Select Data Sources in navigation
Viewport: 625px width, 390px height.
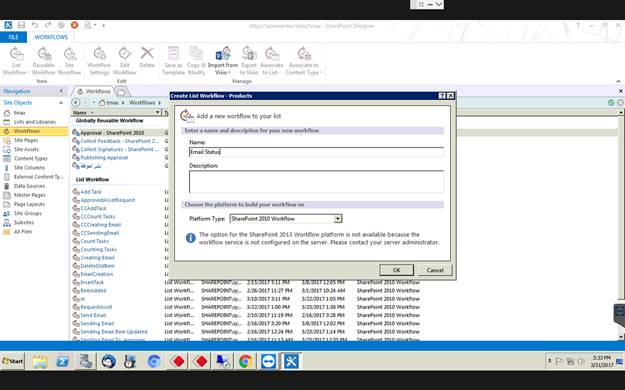point(29,186)
